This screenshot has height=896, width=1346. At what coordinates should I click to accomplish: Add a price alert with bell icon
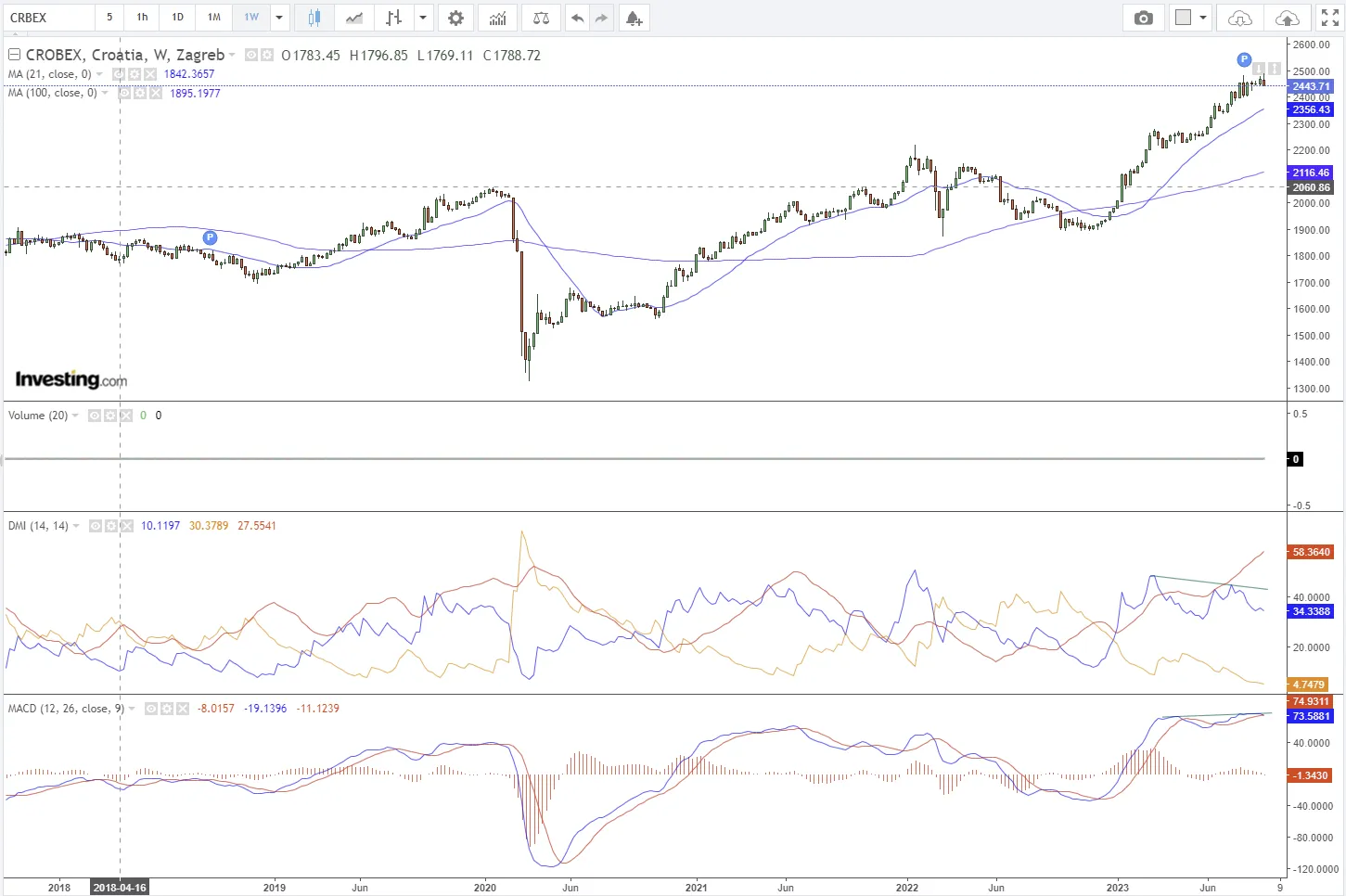point(635,18)
